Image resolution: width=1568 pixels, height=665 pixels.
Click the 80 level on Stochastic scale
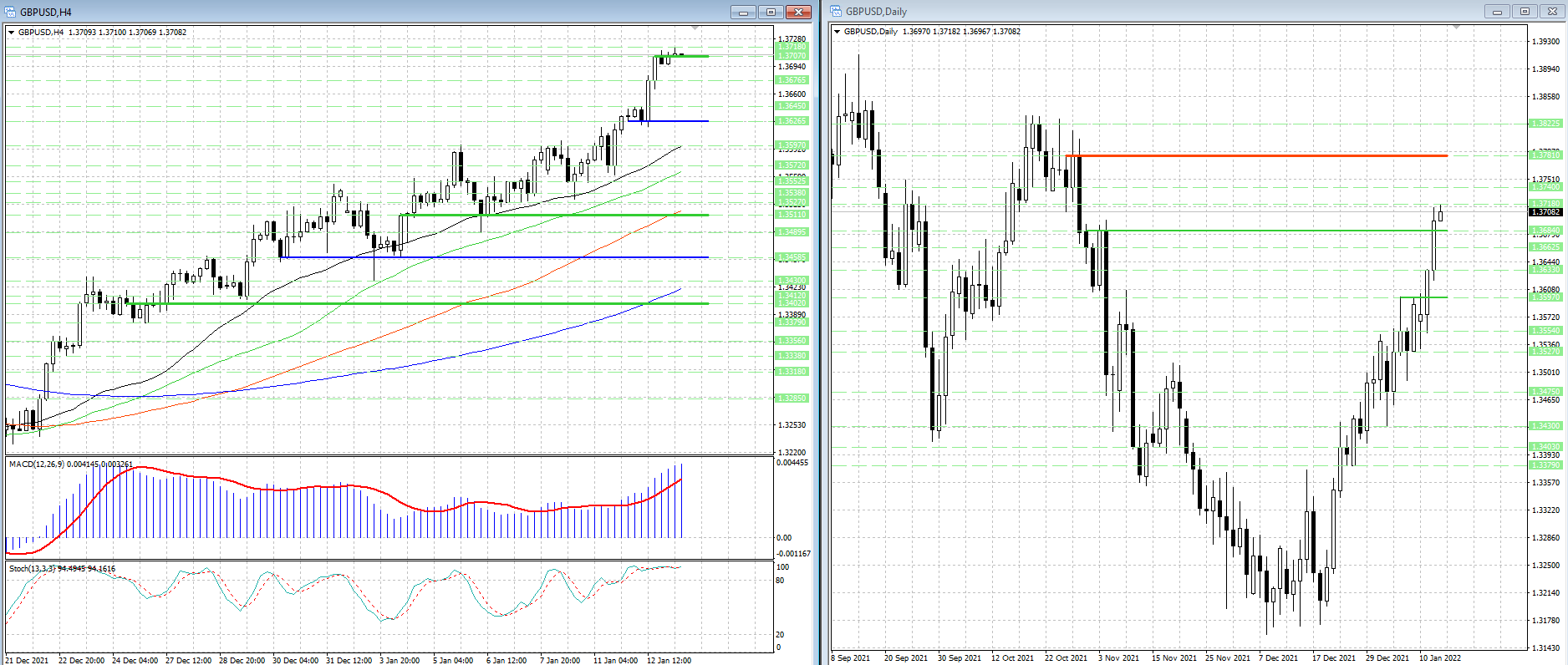781,580
